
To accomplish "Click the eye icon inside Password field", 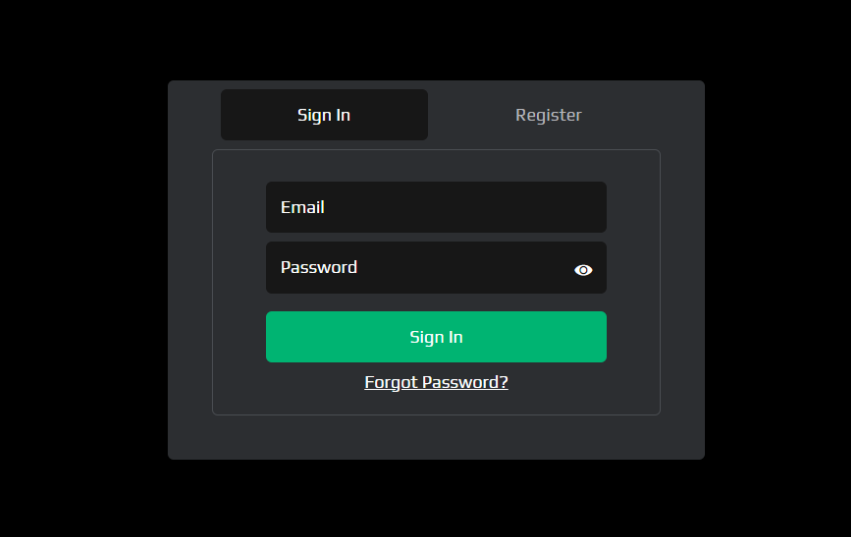I will point(583,270).
